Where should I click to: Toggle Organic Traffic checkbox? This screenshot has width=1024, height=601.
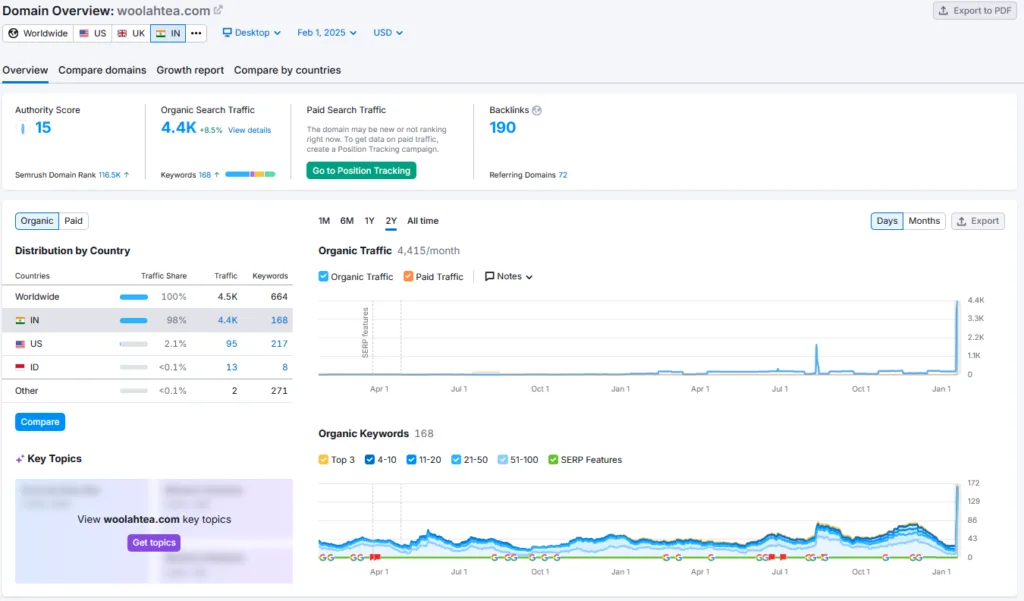(323, 276)
